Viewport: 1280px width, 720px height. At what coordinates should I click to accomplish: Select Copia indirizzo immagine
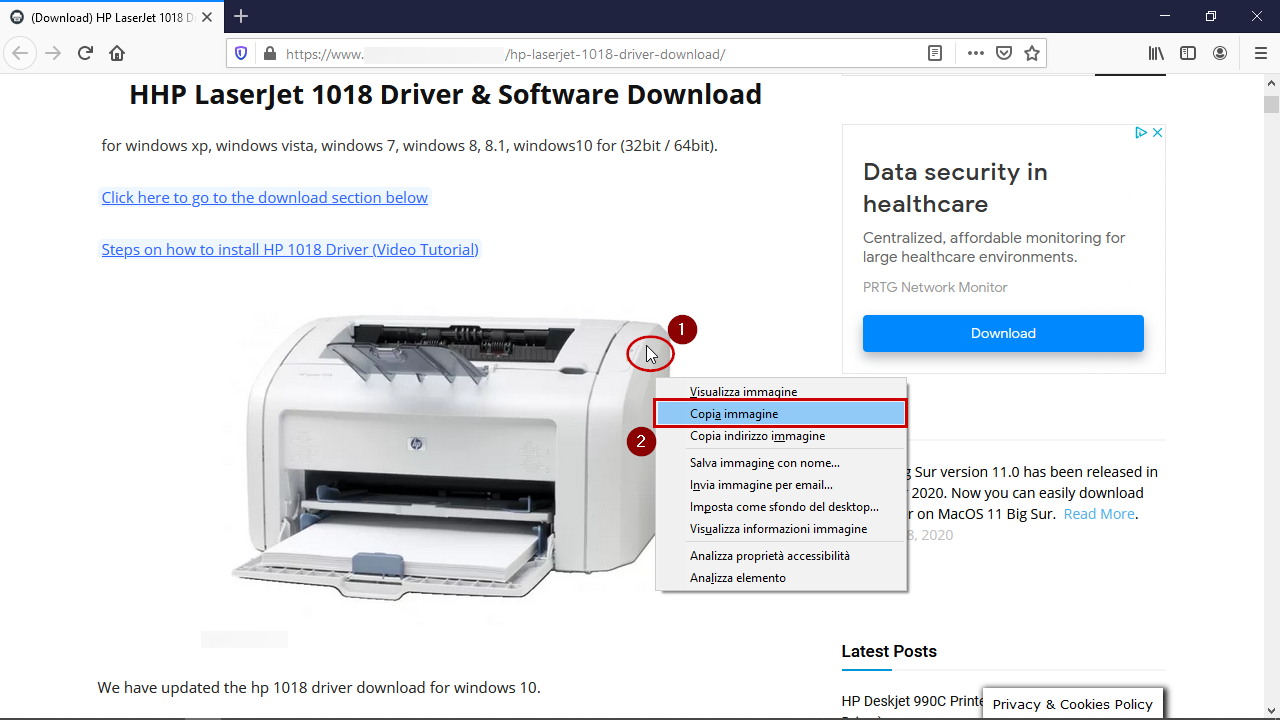[x=781, y=436]
